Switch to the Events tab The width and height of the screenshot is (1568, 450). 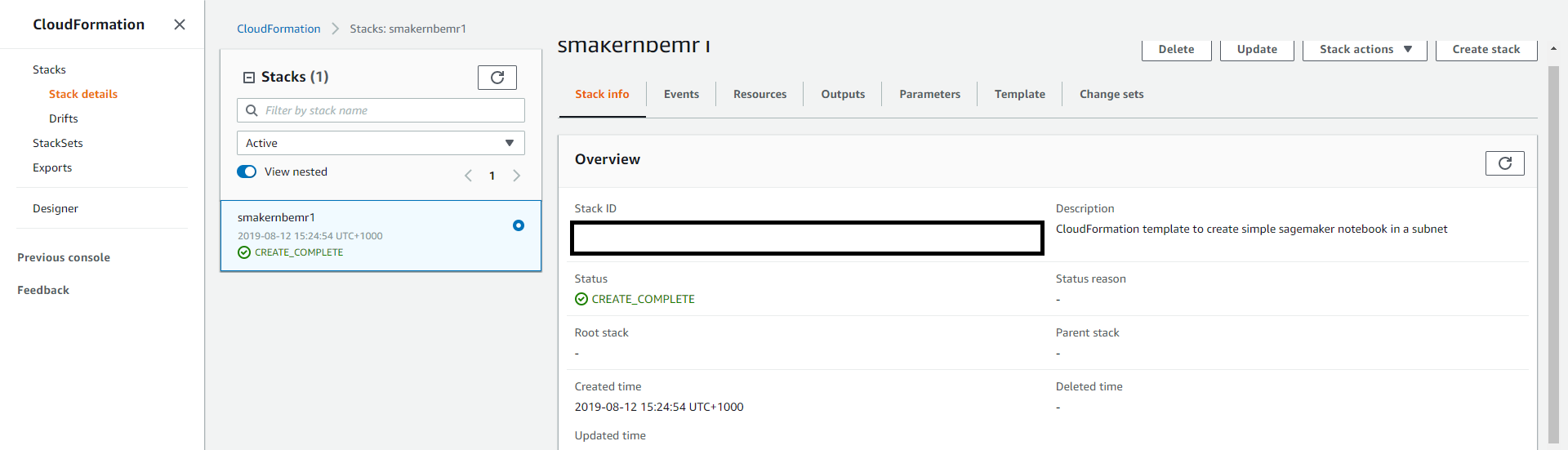point(681,94)
